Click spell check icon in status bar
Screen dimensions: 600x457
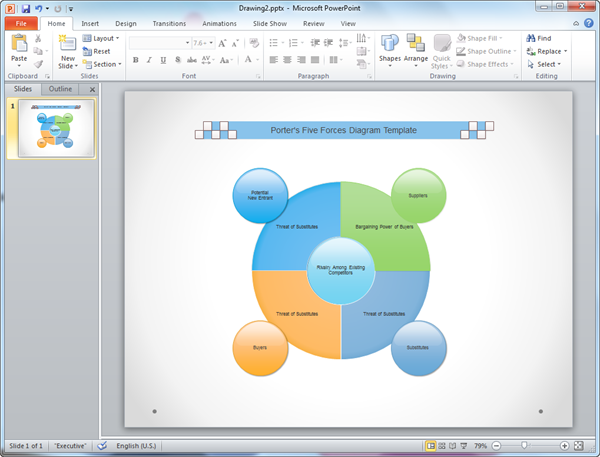coord(102,445)
